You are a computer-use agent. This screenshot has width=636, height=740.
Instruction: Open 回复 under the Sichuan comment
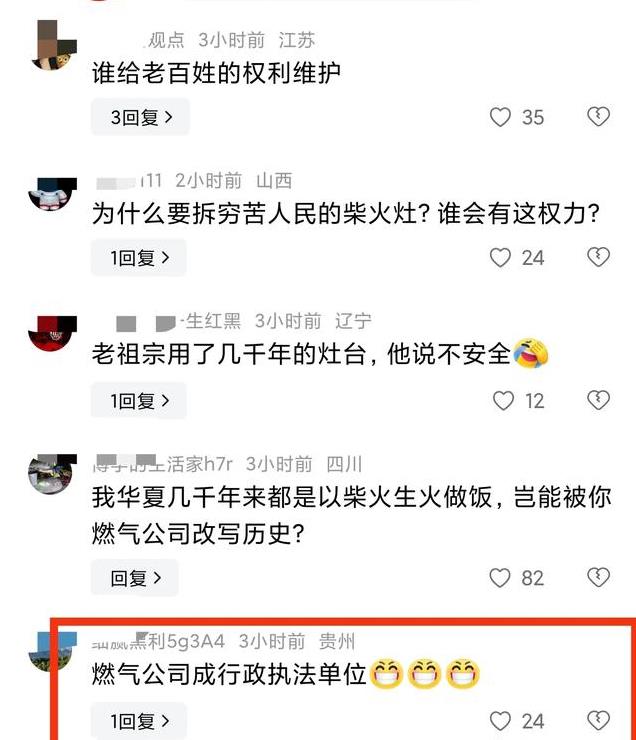135,578
